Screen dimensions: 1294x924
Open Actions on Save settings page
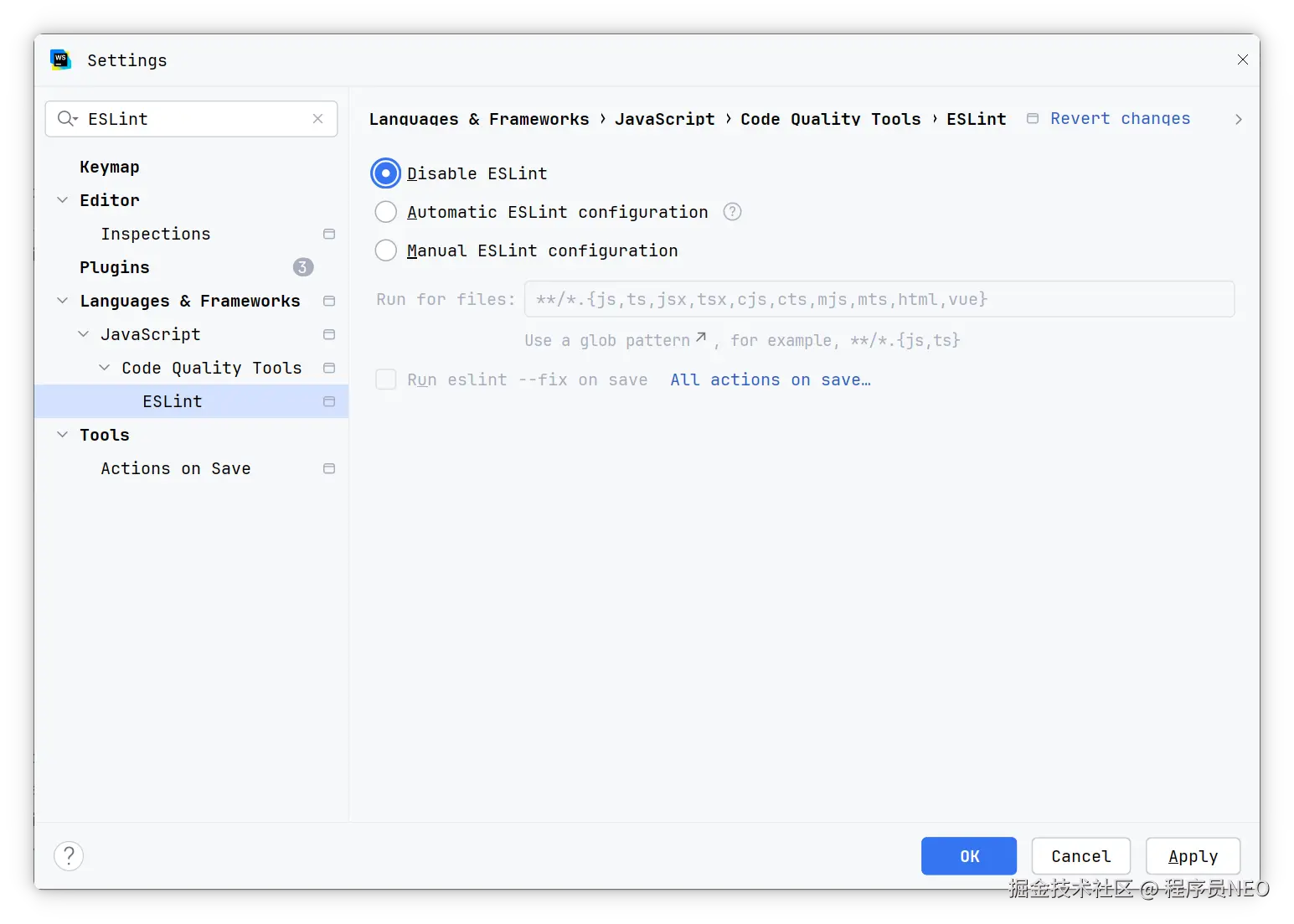pos(176,468)
